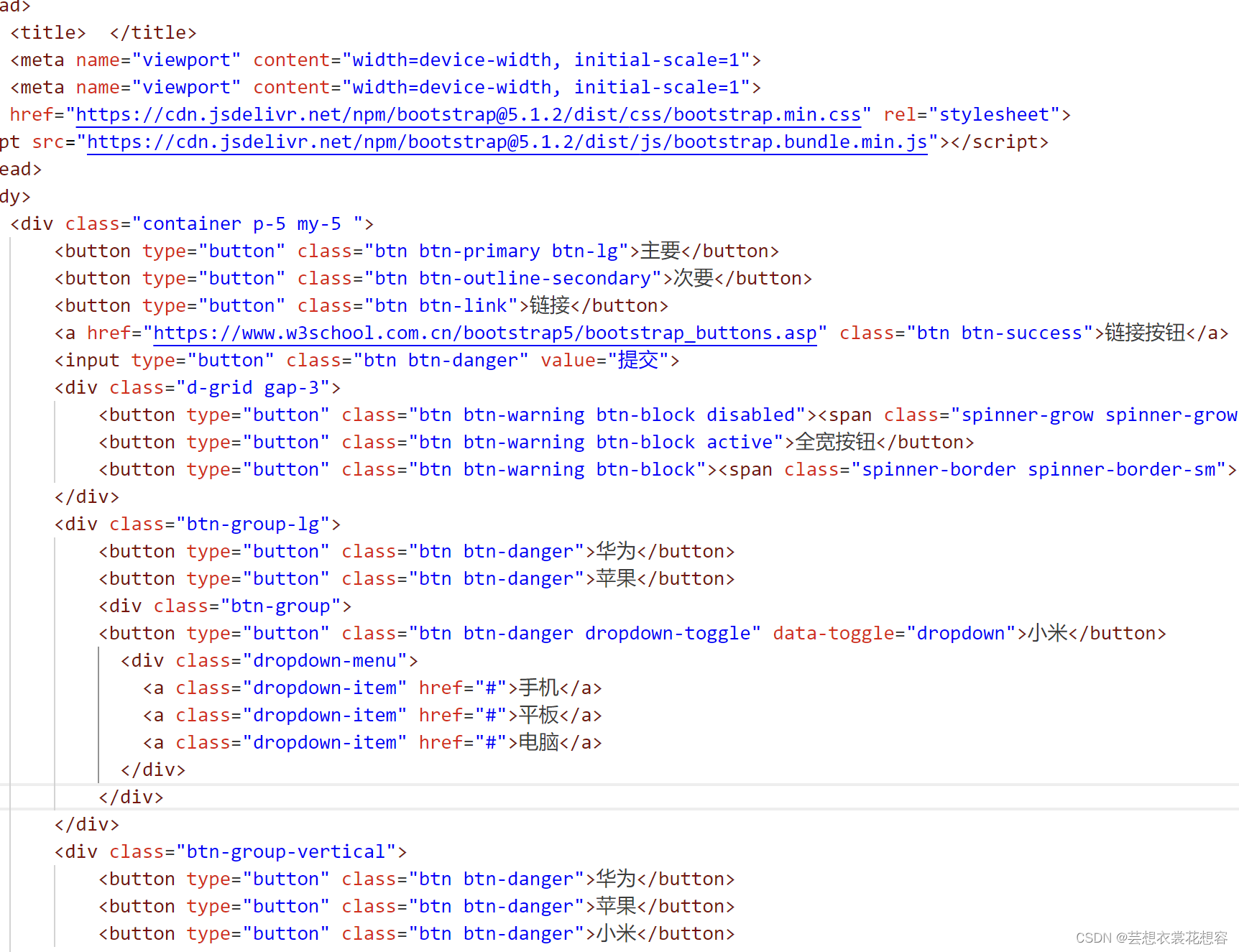The height and width of the screenshot is (952, 1239).
Task: Click the btn-group-lg div line
Action: [x=198, y=524]
